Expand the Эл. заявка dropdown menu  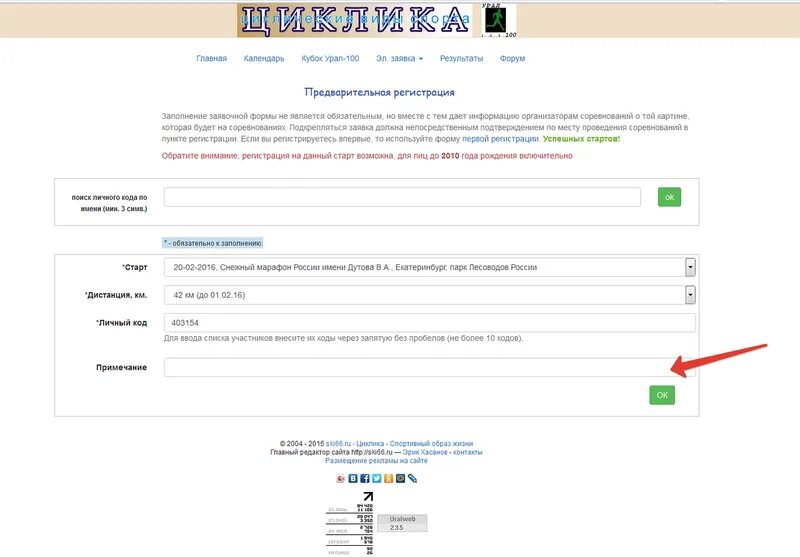[x=399, y=59]
